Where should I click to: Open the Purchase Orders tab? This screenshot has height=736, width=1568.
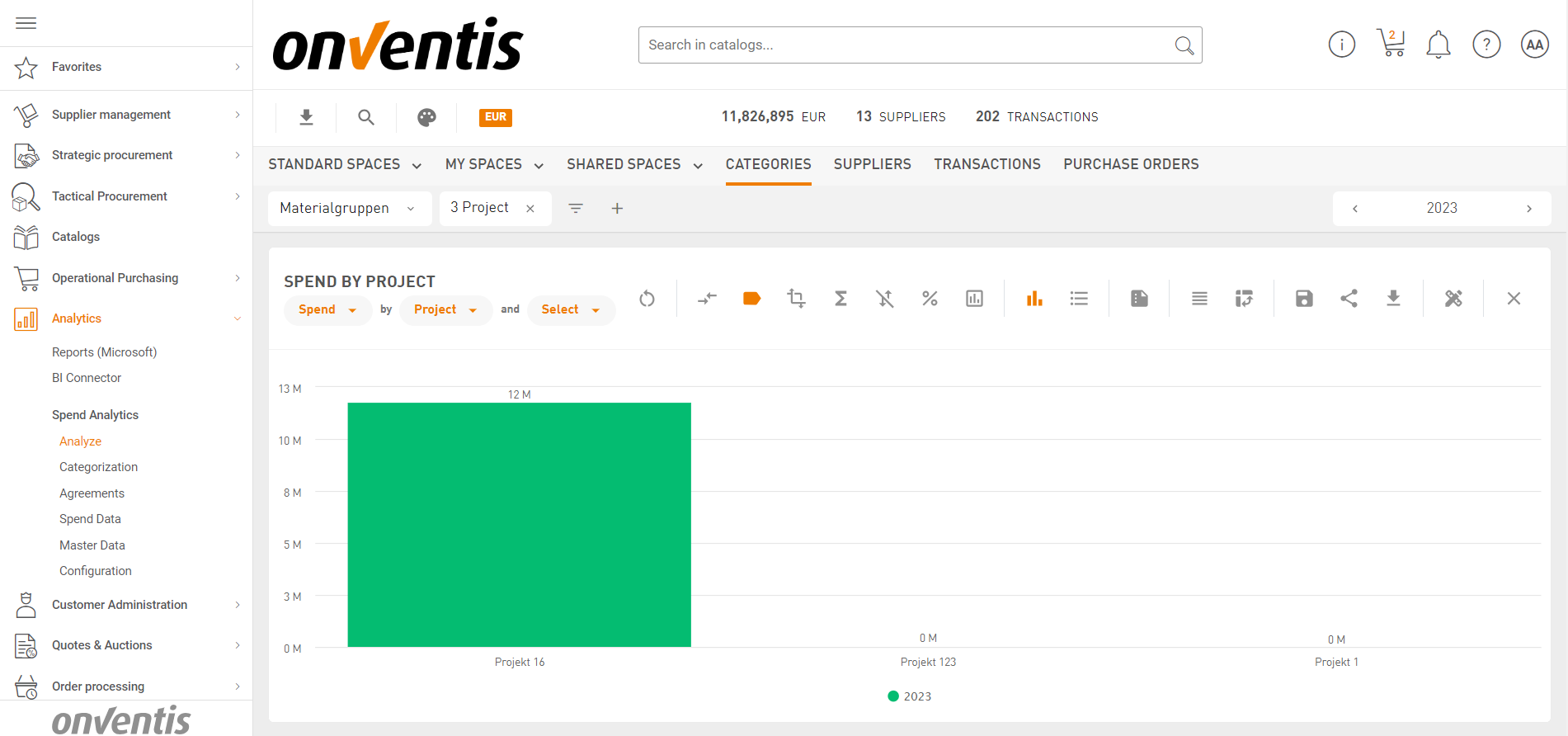pyautogui.click(x=1131, y=164)
